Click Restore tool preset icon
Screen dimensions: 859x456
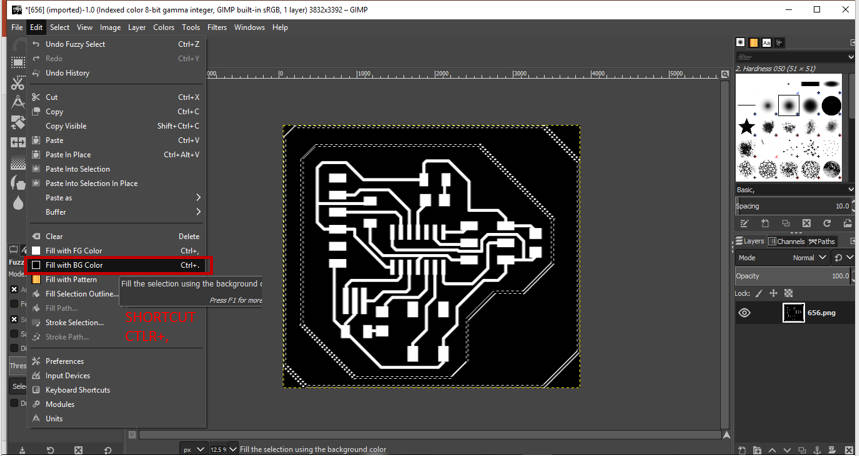point(50,450)
